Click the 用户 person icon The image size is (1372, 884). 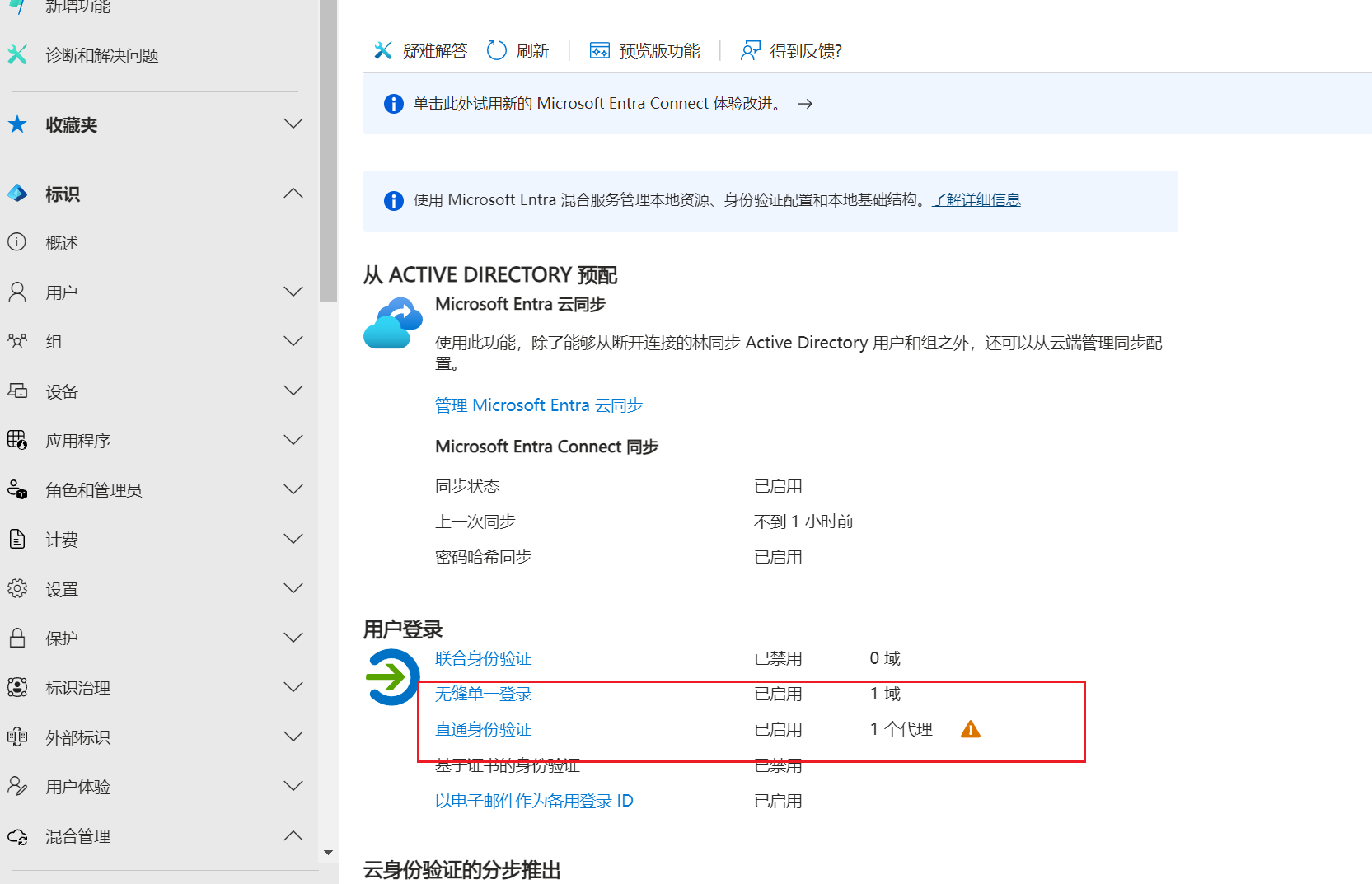click(17, 292)
